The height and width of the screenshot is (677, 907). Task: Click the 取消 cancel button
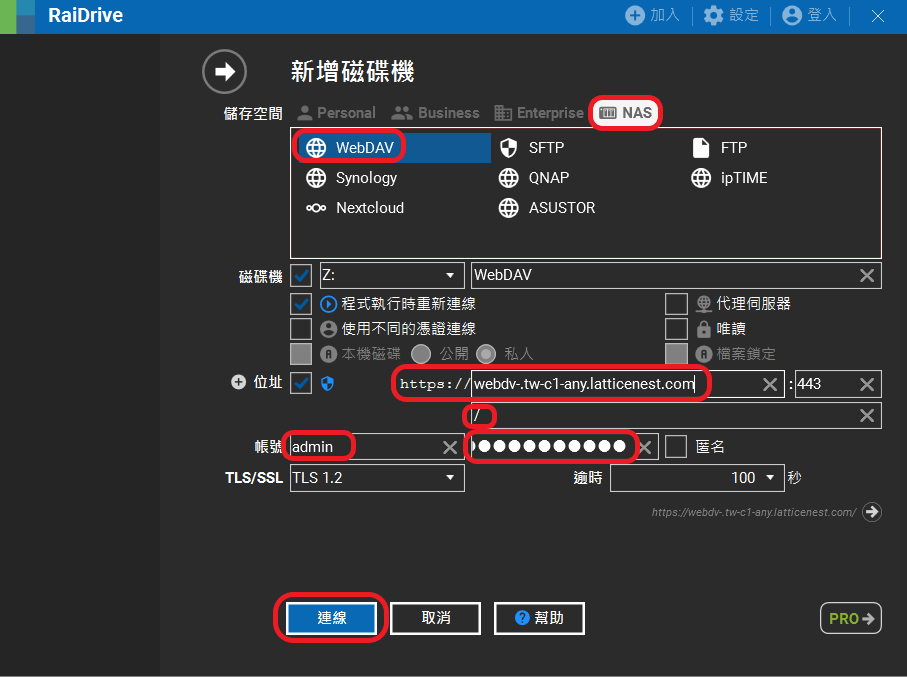[436, 618]
